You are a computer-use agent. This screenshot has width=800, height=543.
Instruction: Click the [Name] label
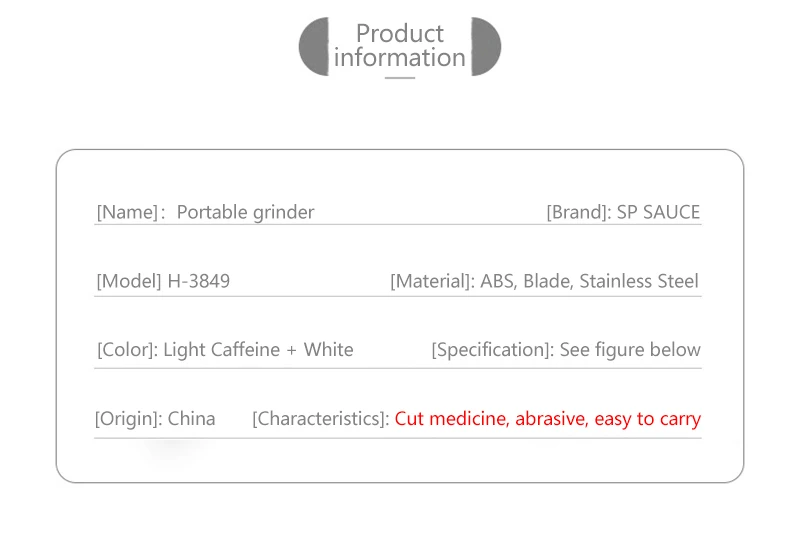tap(131, 212)
